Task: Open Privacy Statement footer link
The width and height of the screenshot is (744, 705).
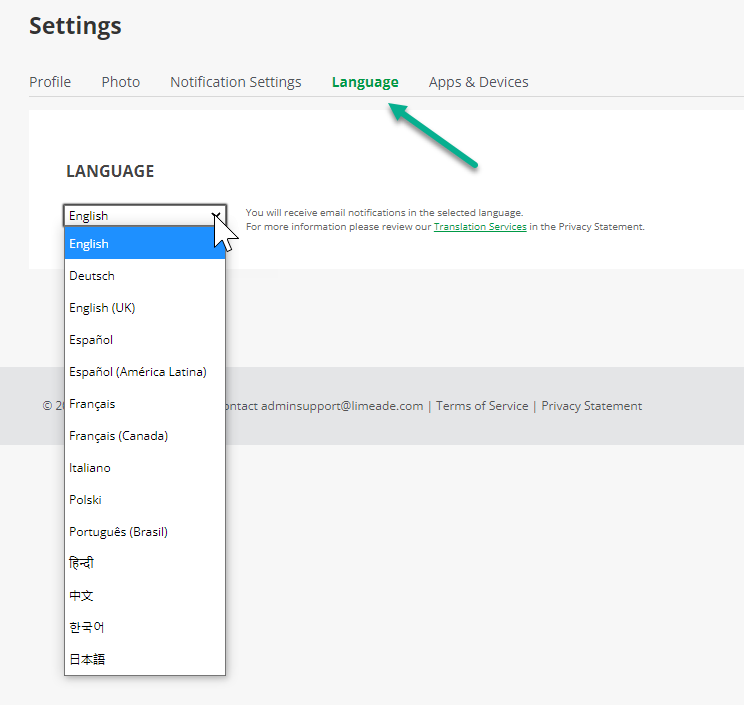Action: (x=591, y=406)
